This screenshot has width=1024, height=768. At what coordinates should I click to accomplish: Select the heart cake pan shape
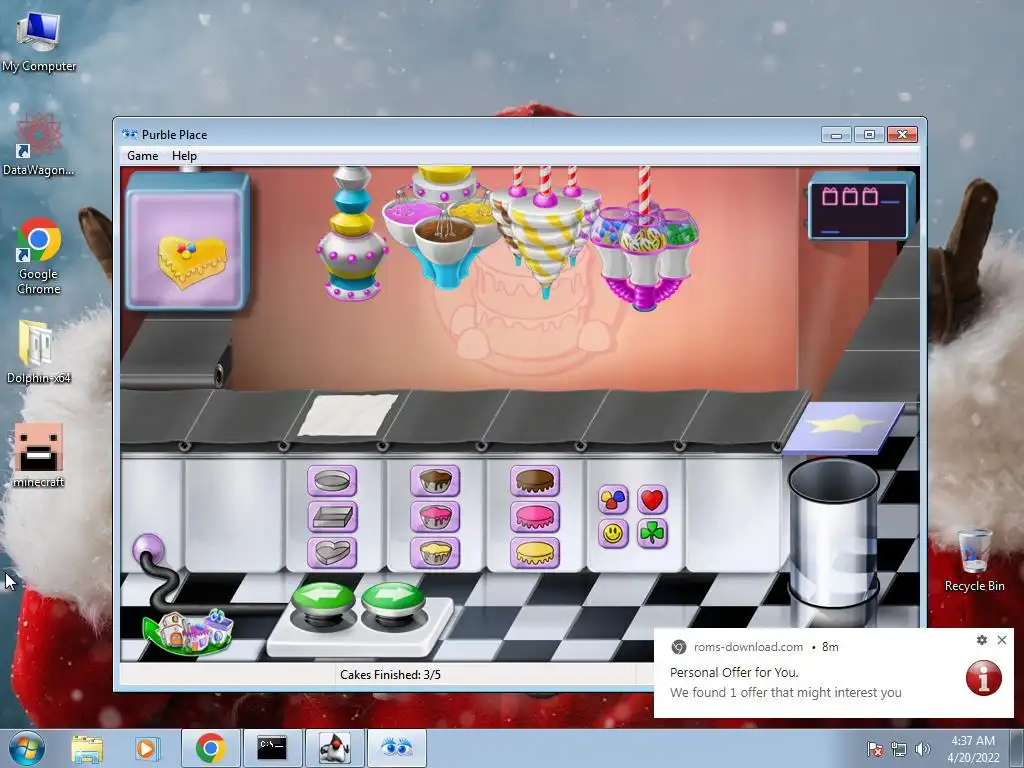[332, 553]
